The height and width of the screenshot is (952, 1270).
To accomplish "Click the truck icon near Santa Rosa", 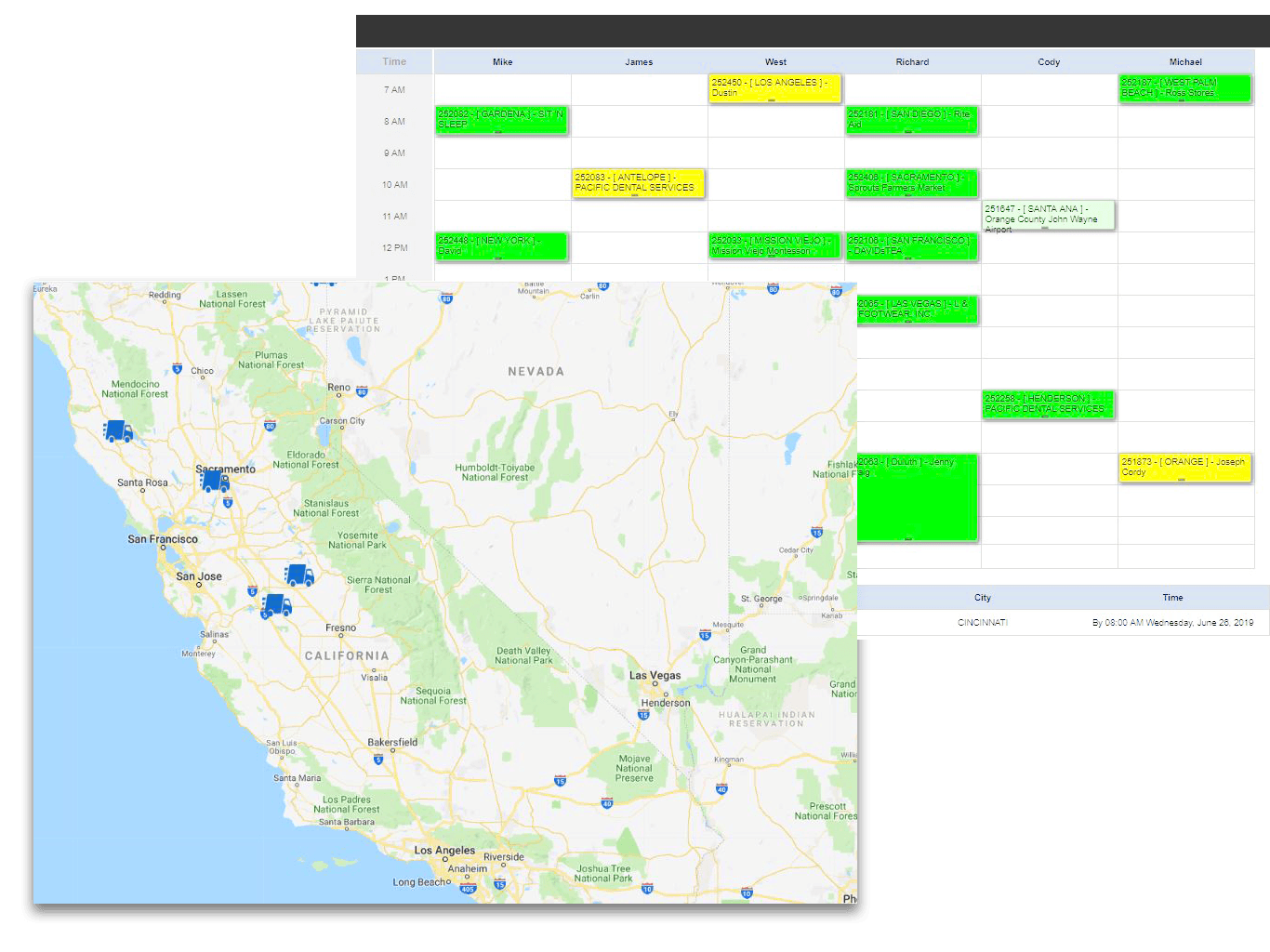I will [118, 431].
